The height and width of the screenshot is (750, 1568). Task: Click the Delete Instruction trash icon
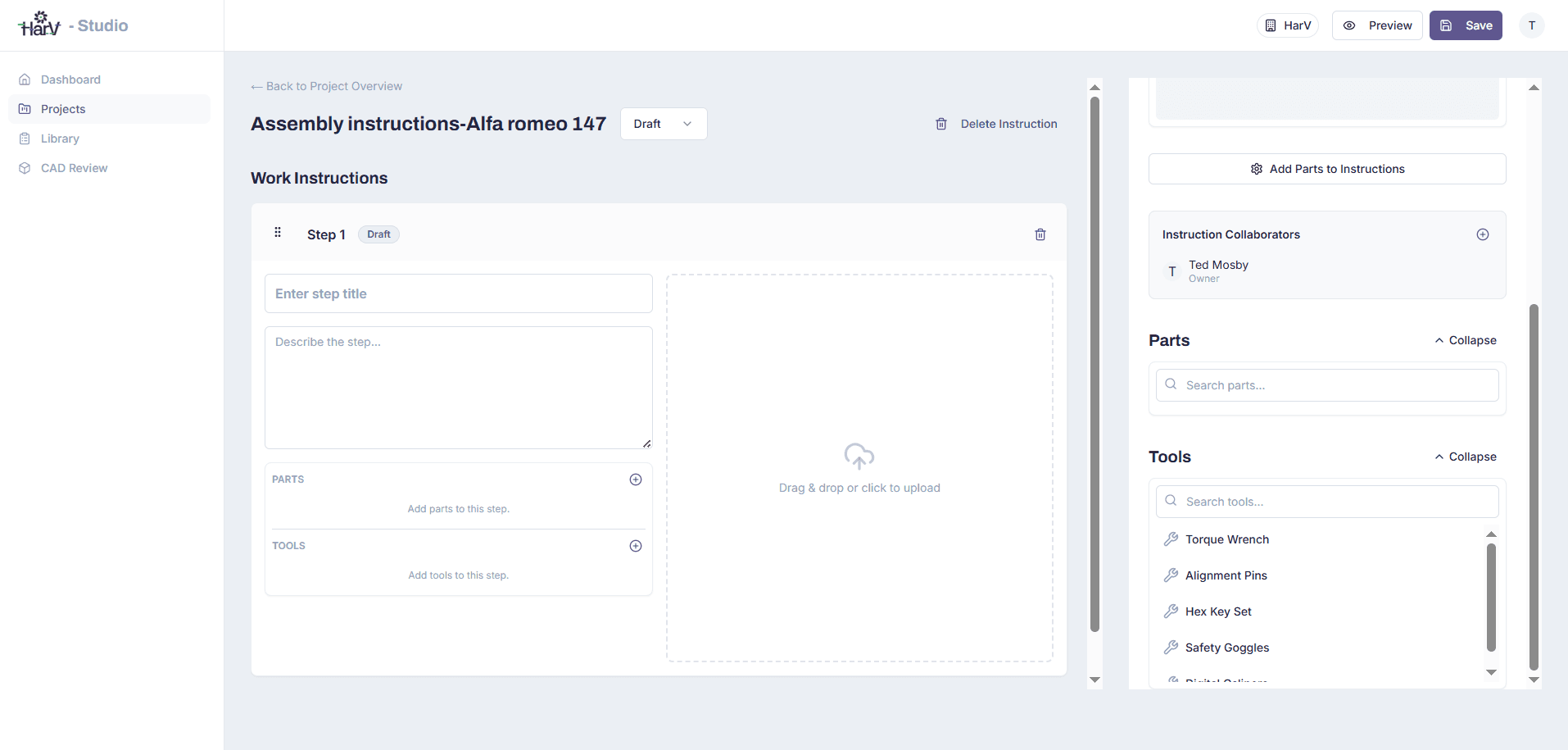pos(941,124)
